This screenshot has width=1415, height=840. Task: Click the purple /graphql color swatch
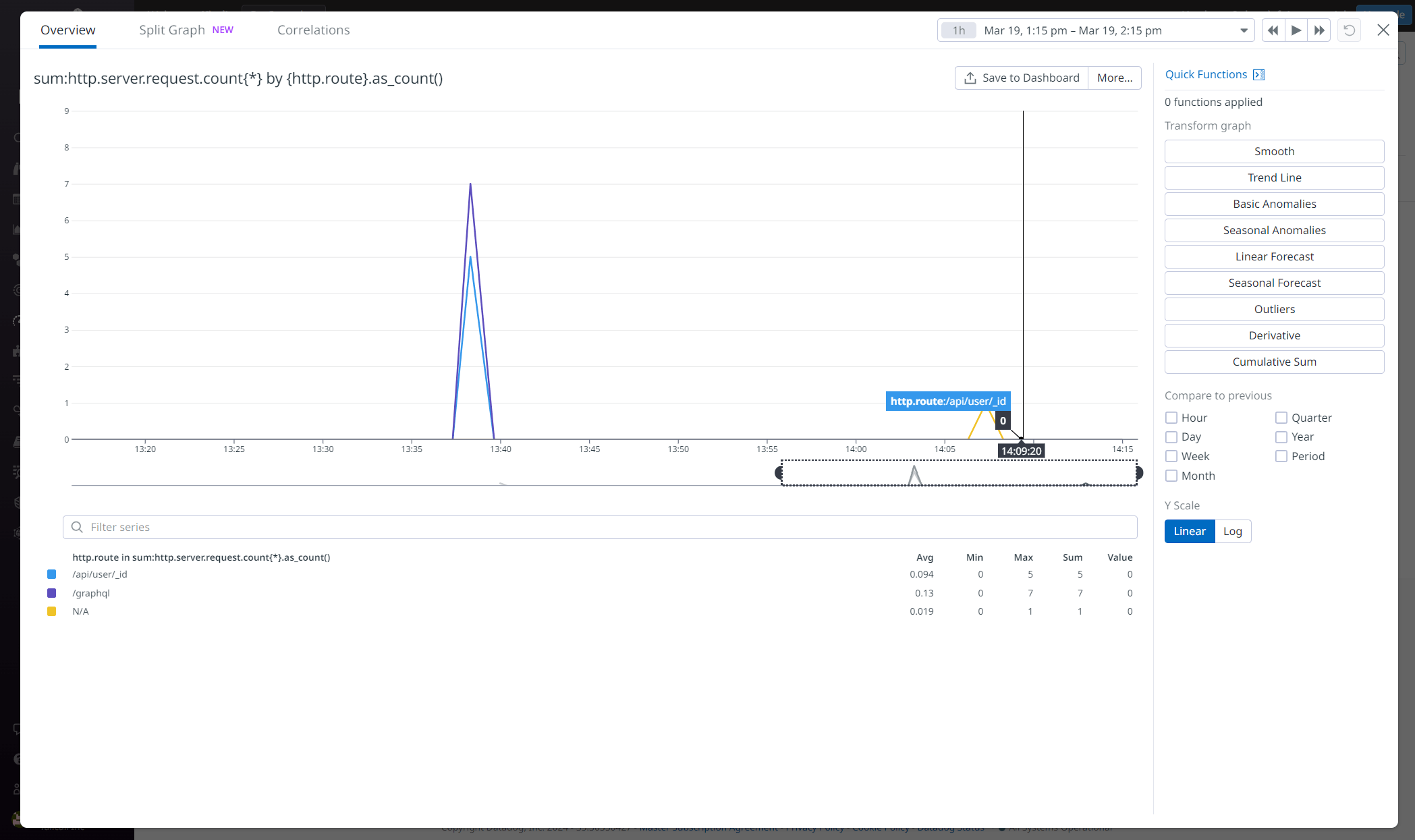[52, 593]
